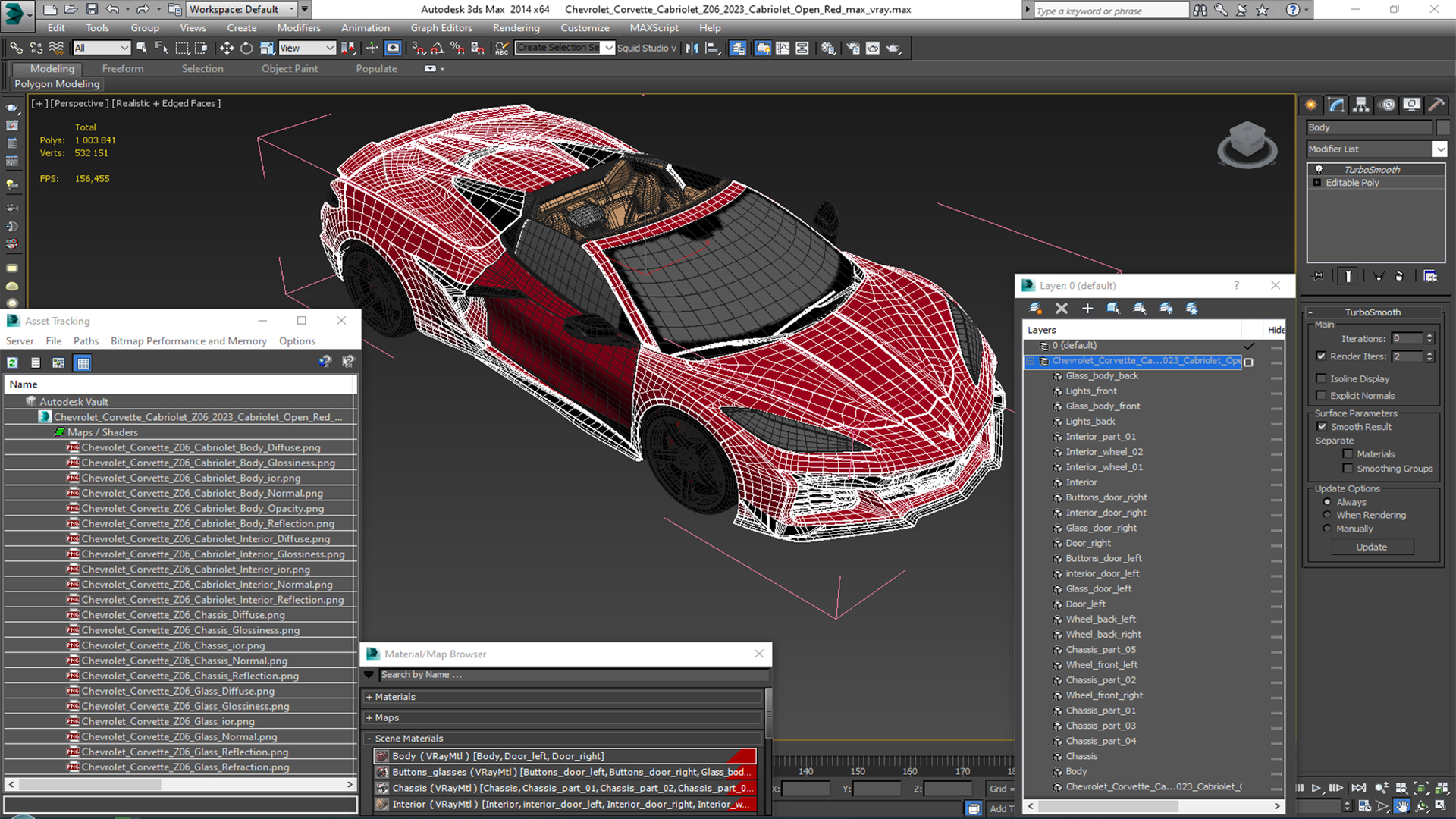Click the Bind to Space Warp icon
Screen dimensions: 1456x819
click(x=56, y=48)
